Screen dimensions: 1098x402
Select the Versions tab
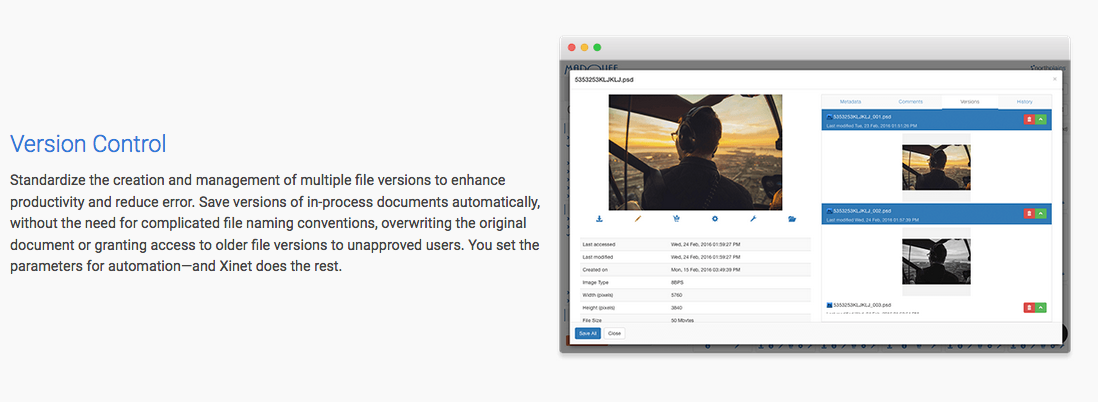pos(969,102)
